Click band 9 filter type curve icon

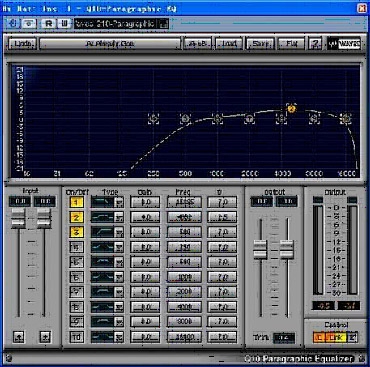pos(102,322)
